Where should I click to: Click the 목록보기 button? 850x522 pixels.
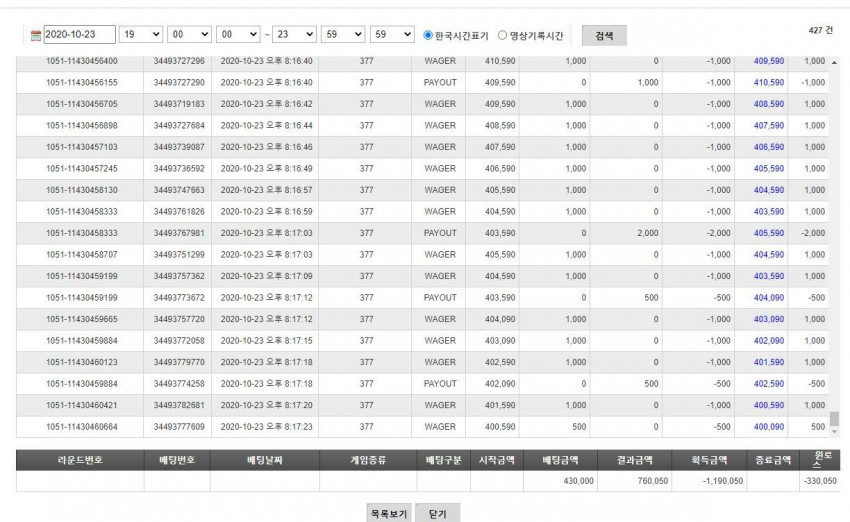(389, 513)
